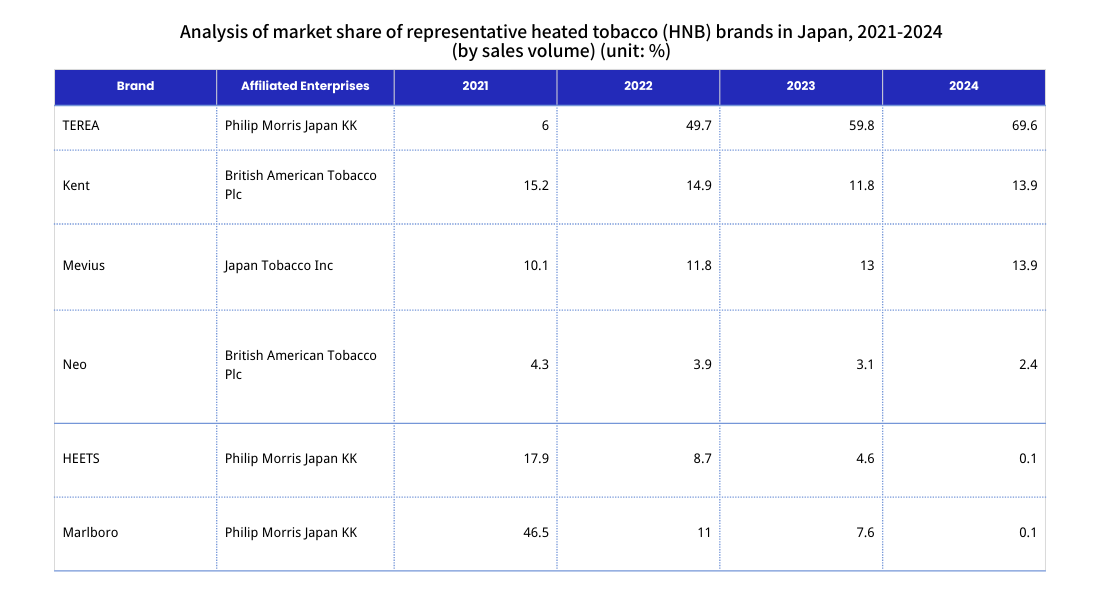Click the 2024 column header

963,86
